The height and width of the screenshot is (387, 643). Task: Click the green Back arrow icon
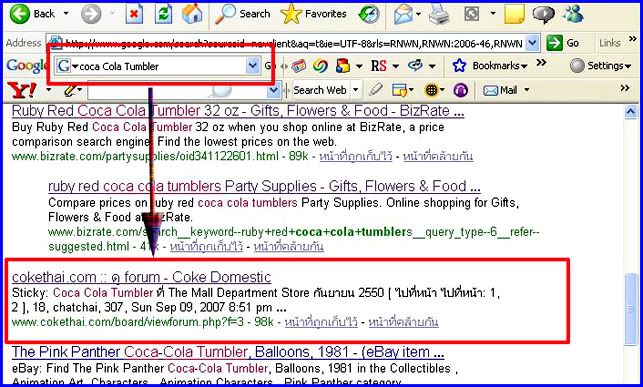(20, 14)
